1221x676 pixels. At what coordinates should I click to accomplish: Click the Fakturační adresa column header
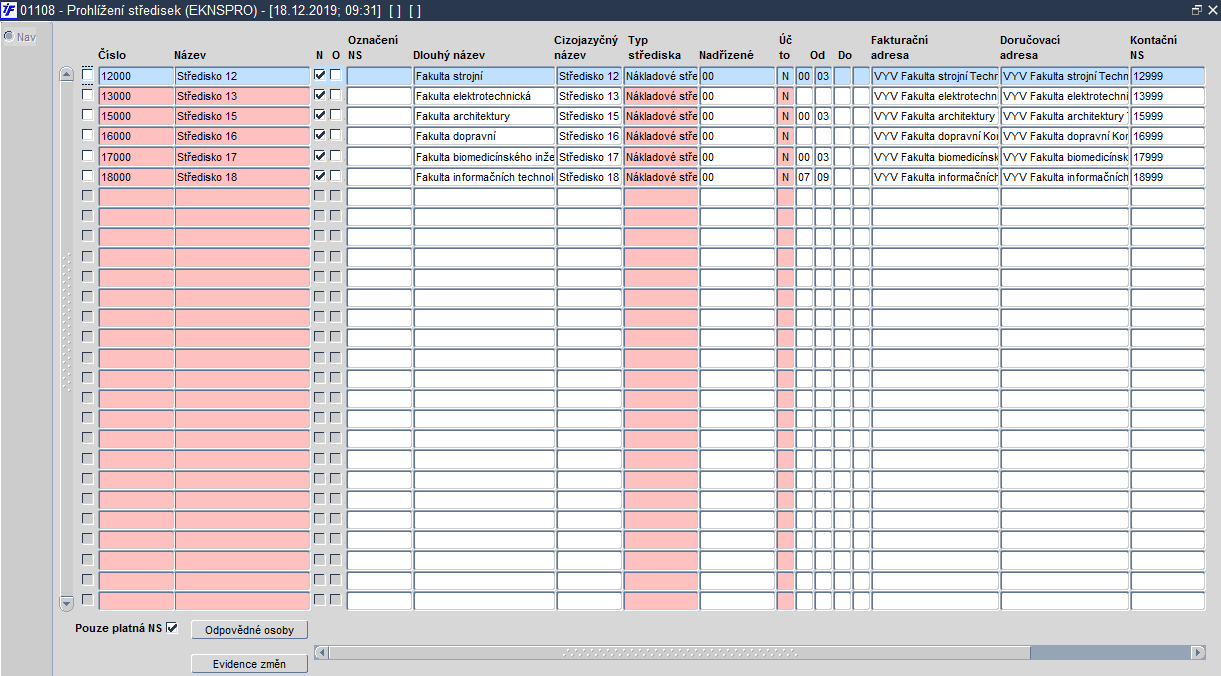(x=900, y=47)
